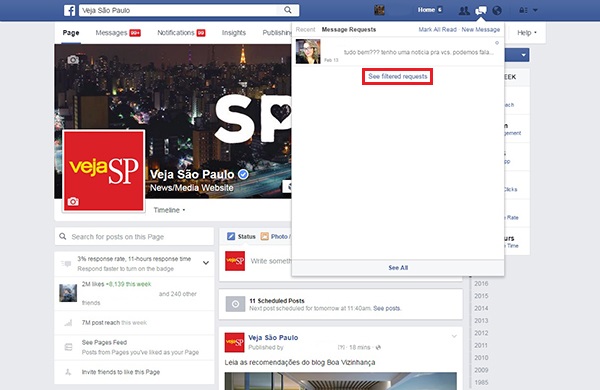The image size is (600, 390).
Task: Open the Help dropdown
Action: (527, 33)
